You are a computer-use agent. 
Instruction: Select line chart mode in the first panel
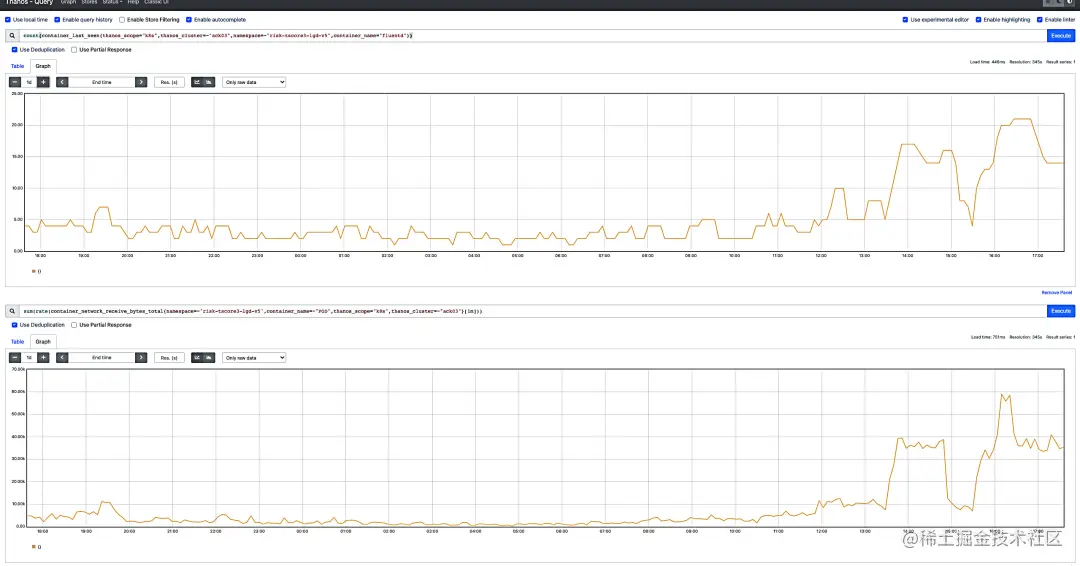point(197,82)
